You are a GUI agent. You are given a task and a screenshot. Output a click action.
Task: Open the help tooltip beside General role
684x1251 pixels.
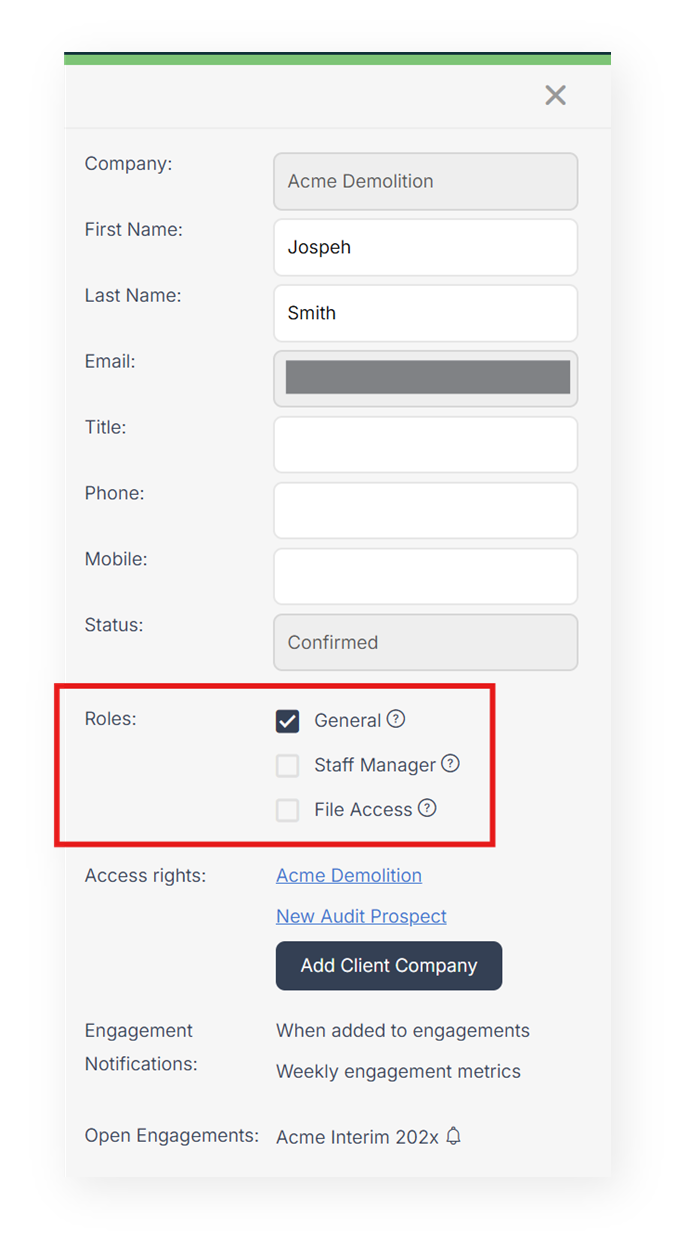point(396,719)
